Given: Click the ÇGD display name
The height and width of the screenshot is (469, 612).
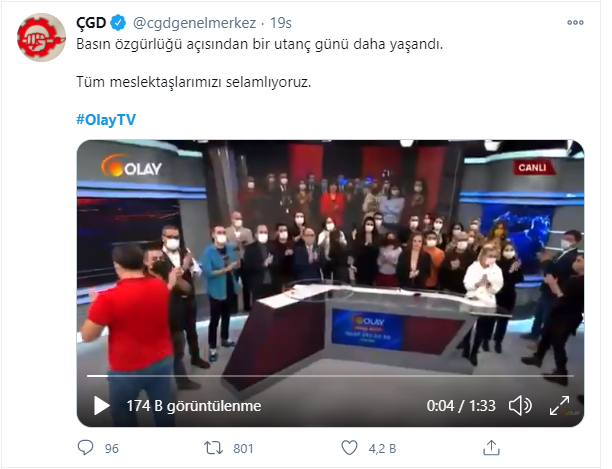Looking at the screenshot, I should [91, 23].
